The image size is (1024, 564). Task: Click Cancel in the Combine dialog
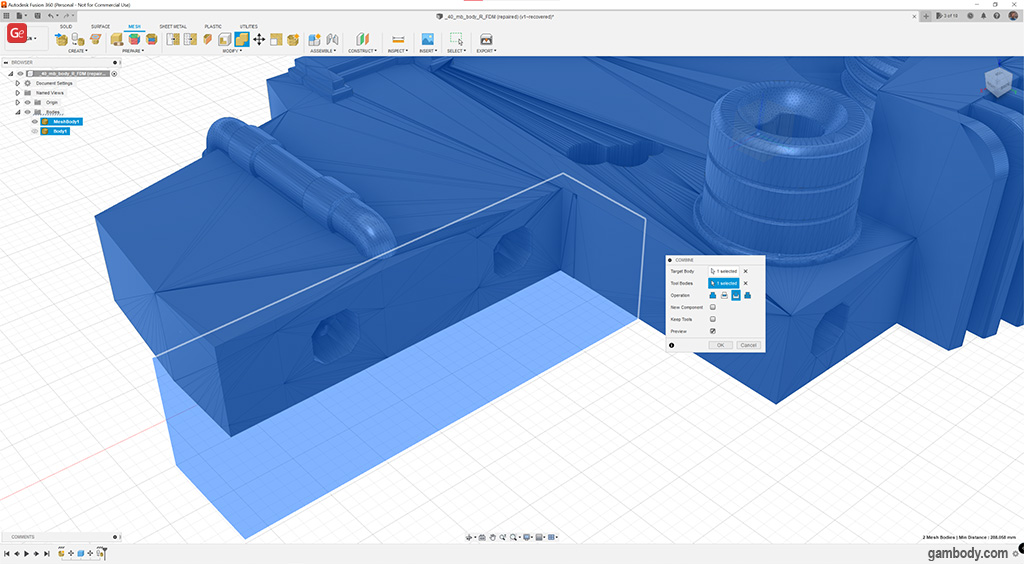point(748,345)
